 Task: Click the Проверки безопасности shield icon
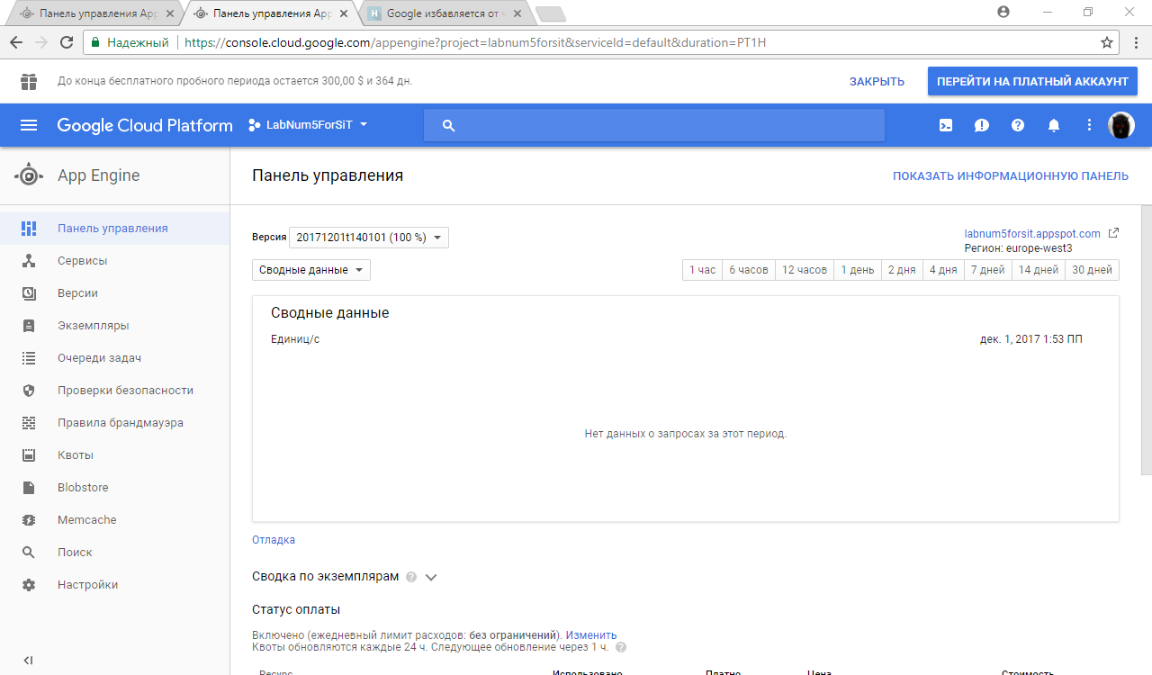coord(29,390)
